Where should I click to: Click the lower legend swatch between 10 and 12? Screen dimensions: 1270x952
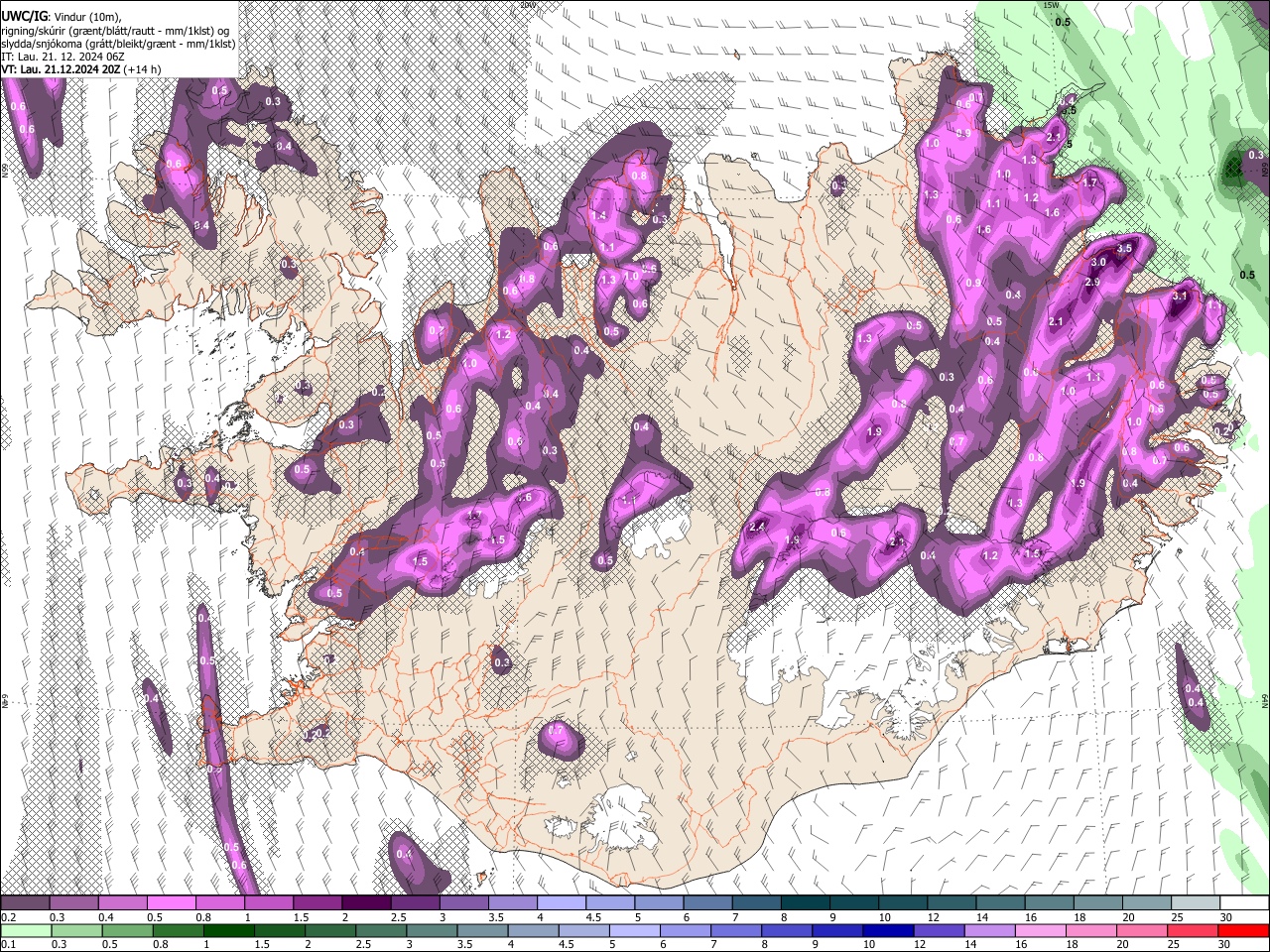click(x=888, y=930)
